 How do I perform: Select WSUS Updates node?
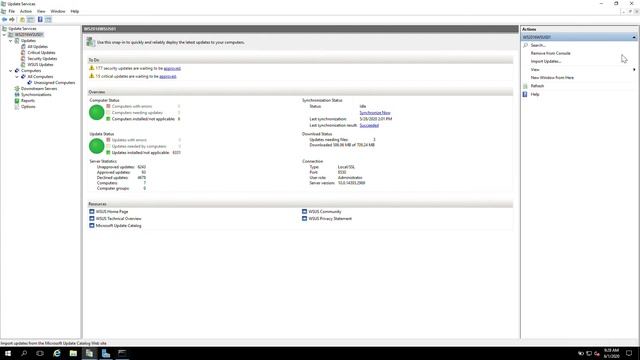(x=40, y=64)
